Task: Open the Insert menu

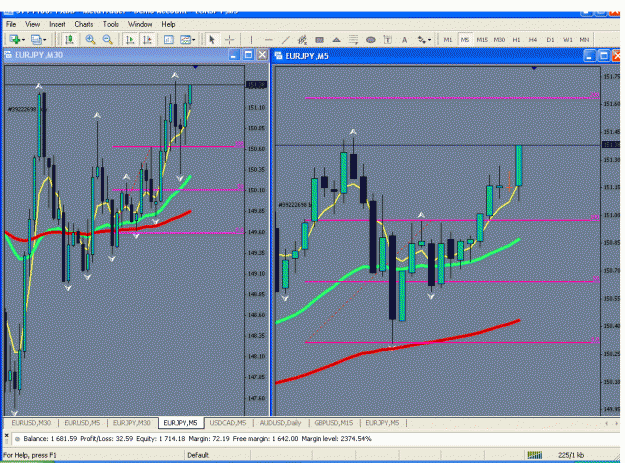Action: click(x=57, y=24)
